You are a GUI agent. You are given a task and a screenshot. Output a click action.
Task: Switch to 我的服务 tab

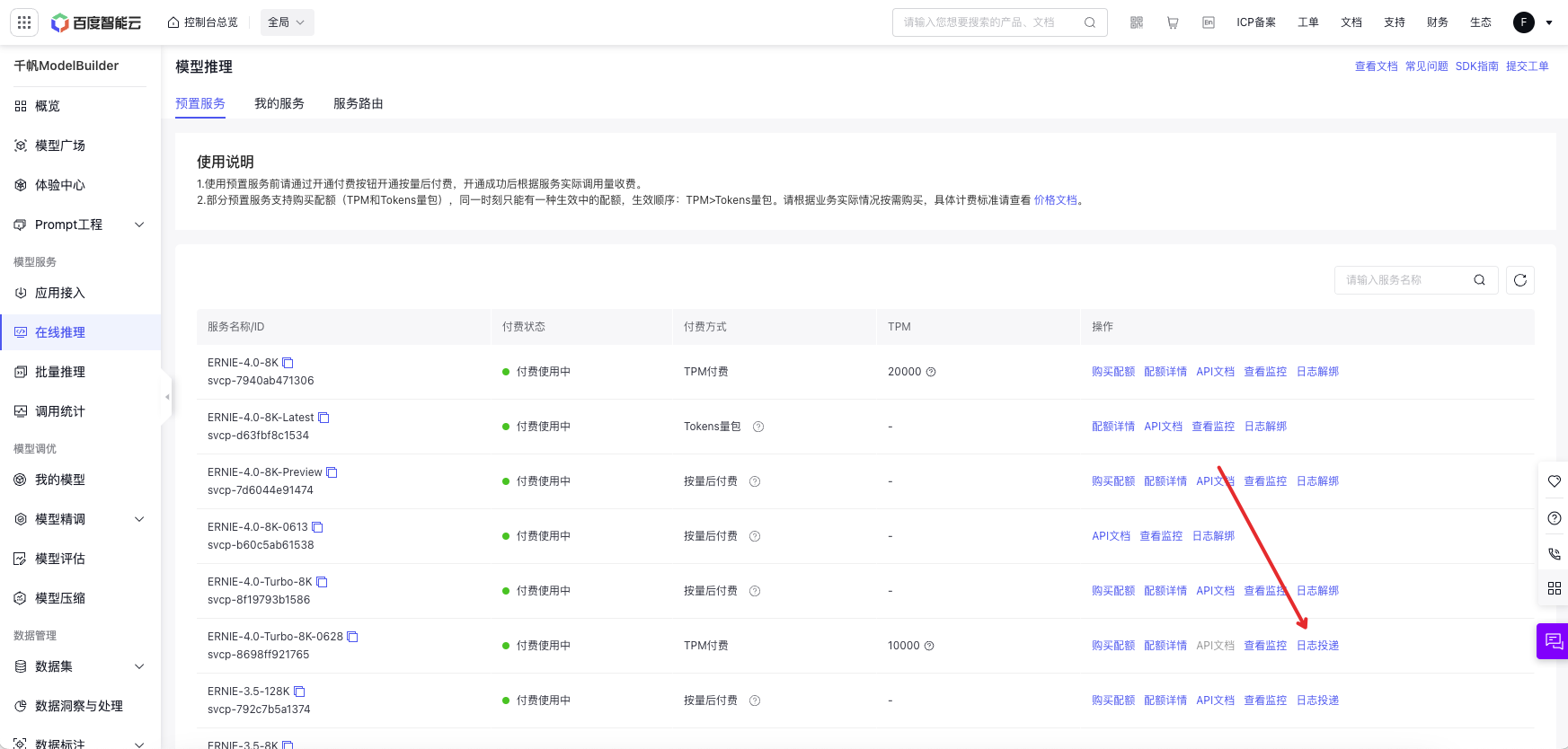[279, 104]
